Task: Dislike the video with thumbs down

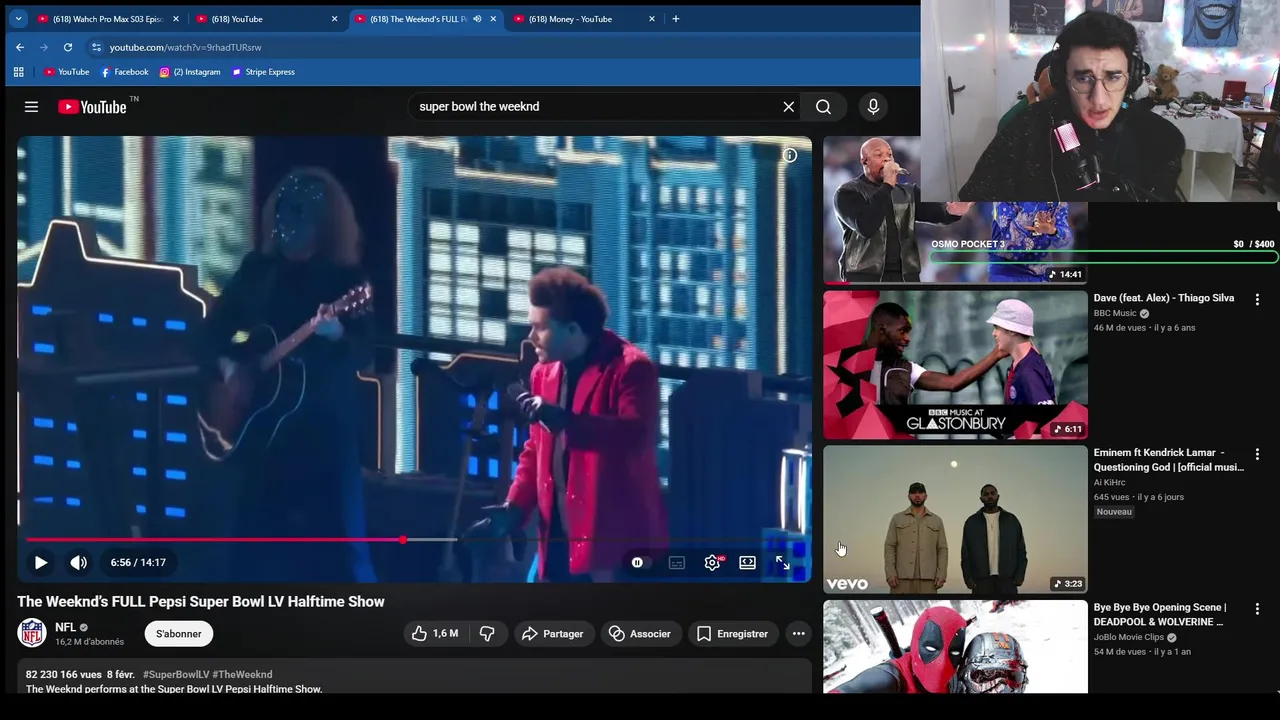Action: [487, 634]
